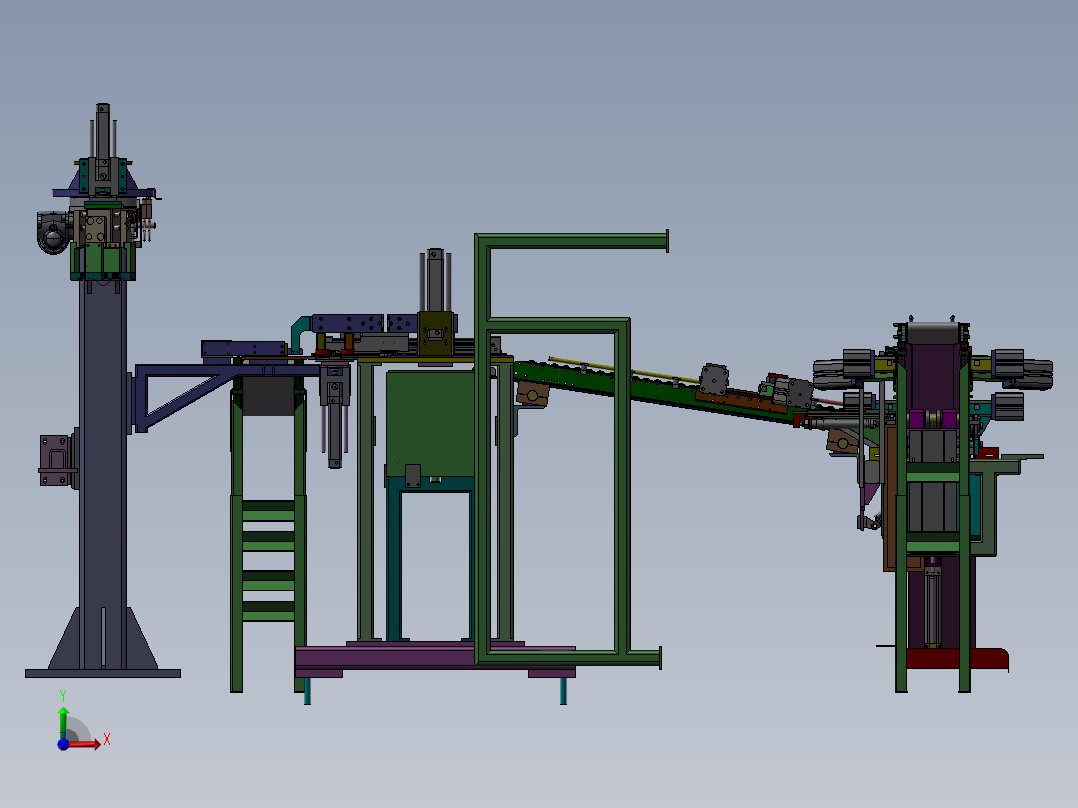
Task: Select the dark red base of right tower
Action: pyautogui.click(x=957, y=659)
